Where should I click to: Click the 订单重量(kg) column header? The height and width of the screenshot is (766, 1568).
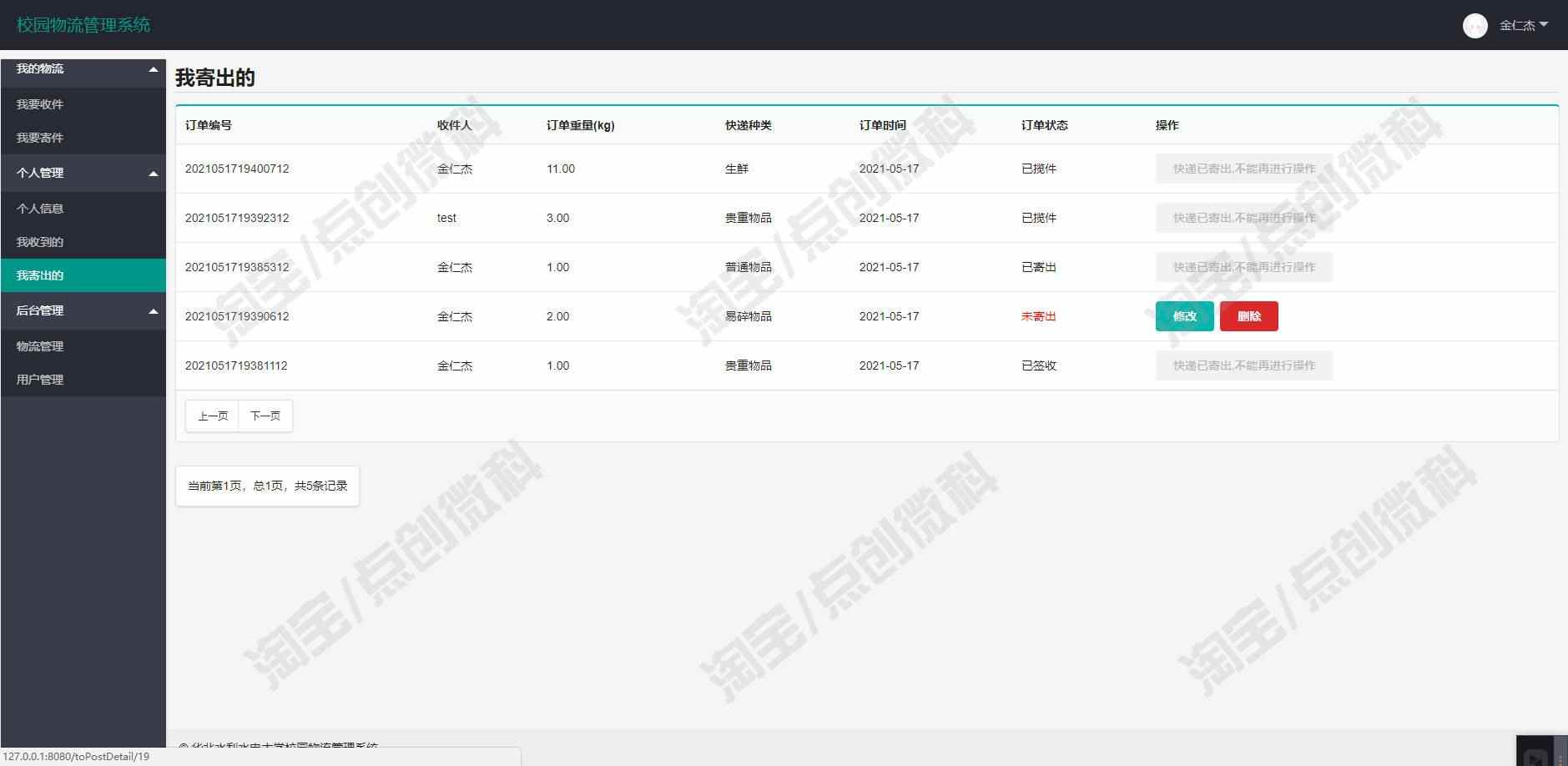tap(581, 125)
